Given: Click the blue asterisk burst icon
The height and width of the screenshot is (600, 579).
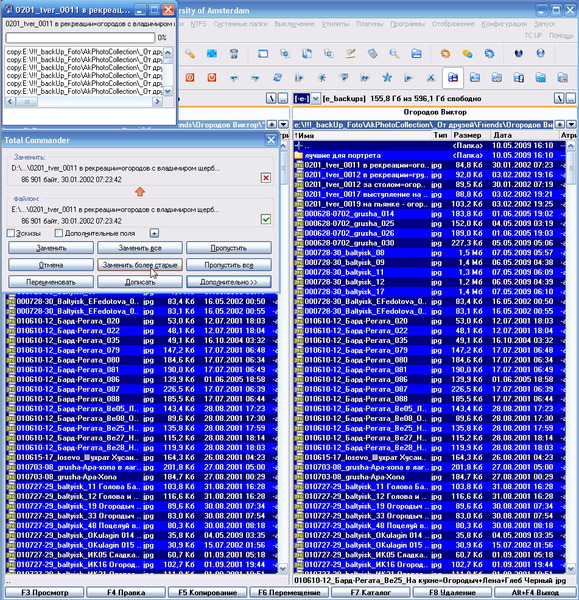Looking at the screenshot, I should (321, 78).
